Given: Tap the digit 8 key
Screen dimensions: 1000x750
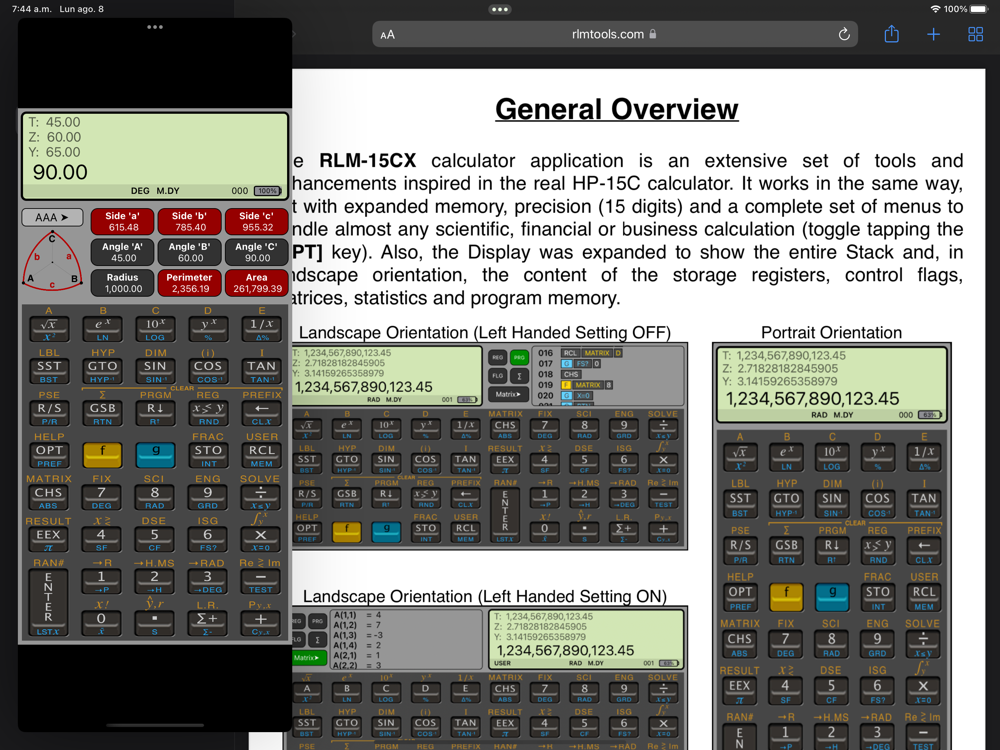Looking at the screenshot, I should (x=155, y=497).
